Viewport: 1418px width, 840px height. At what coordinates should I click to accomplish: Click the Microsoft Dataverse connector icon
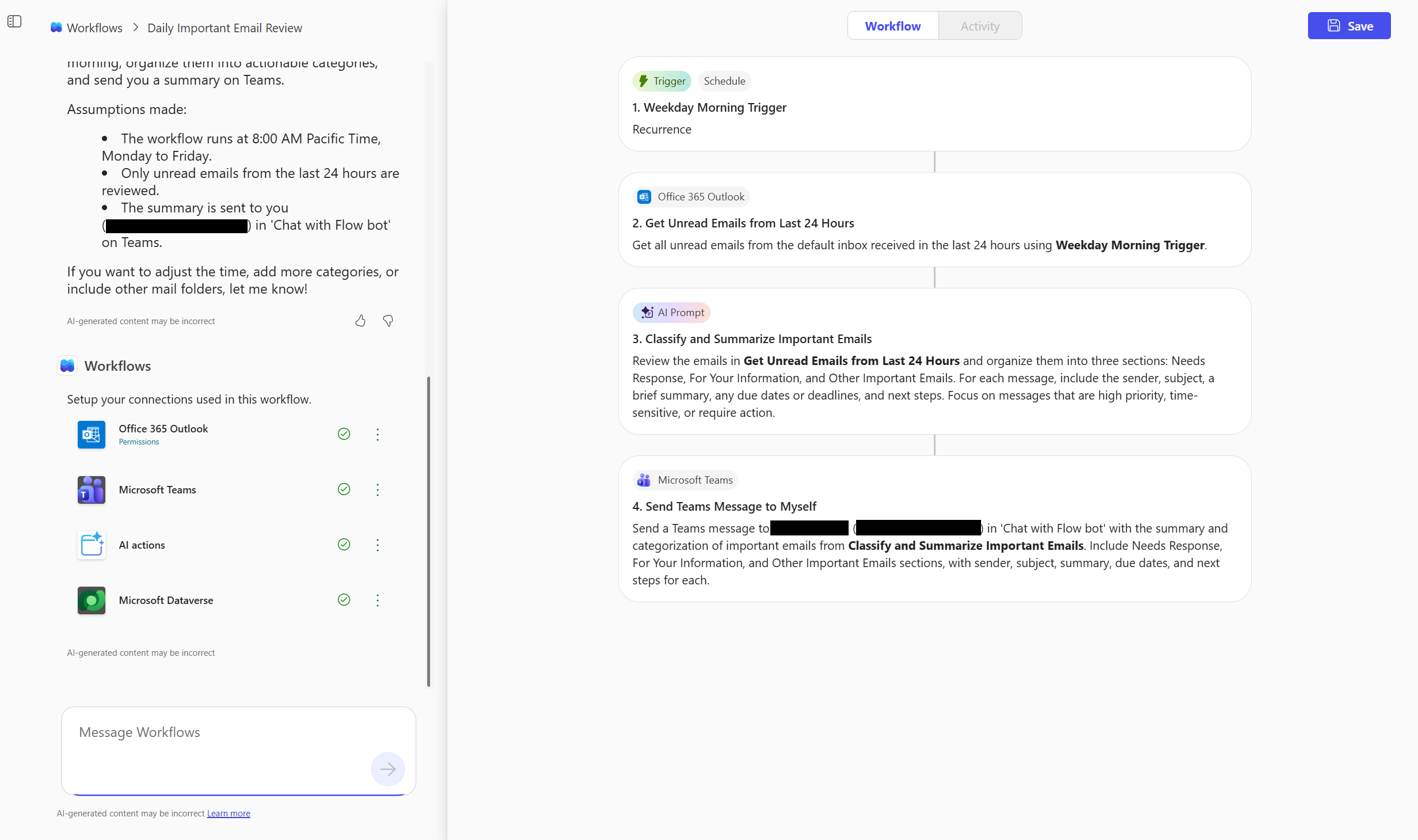(x=91, y=600)
